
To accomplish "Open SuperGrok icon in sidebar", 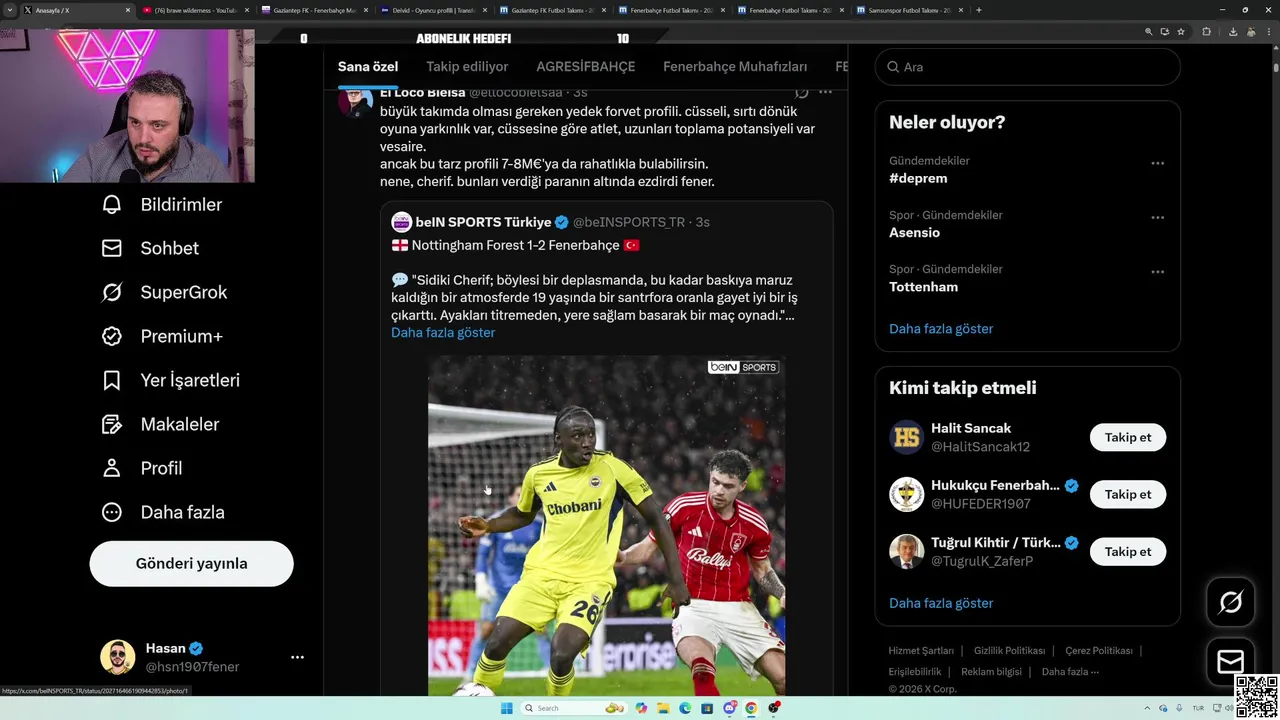I will pos(112,292).
